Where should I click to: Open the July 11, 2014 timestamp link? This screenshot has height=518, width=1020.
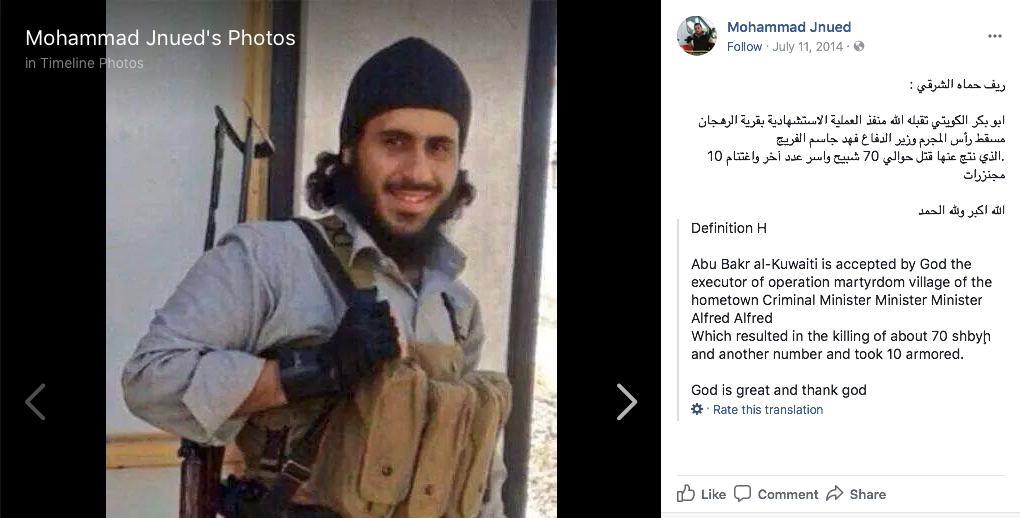coord(807,47)
